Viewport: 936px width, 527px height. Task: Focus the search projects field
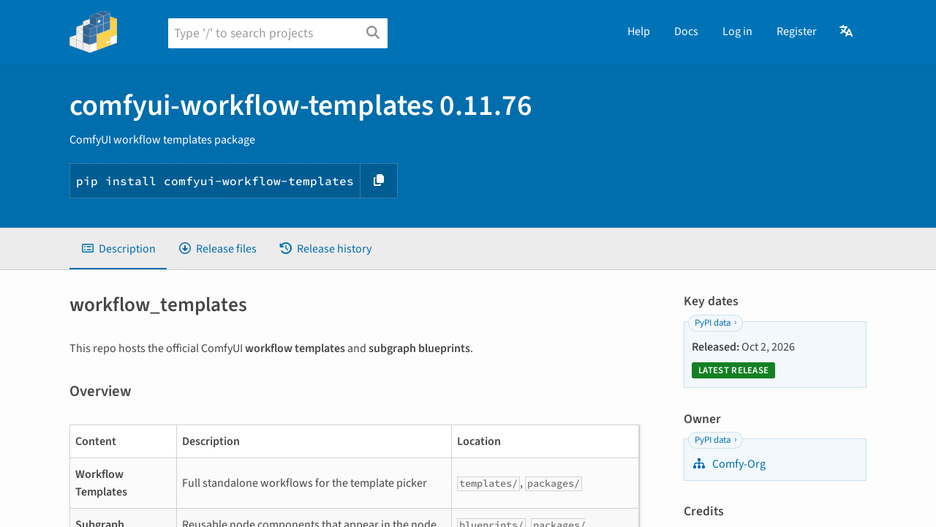[278, 33]
